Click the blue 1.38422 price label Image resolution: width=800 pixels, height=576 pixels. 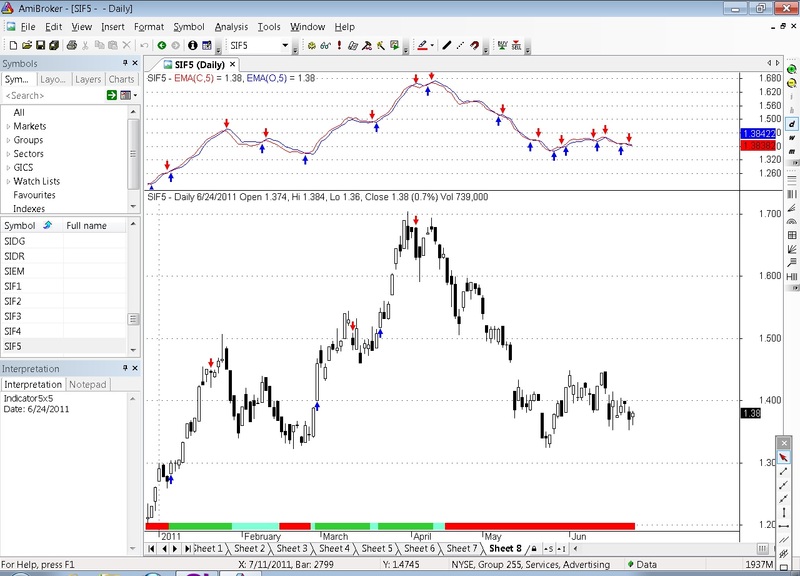(760, 134)
